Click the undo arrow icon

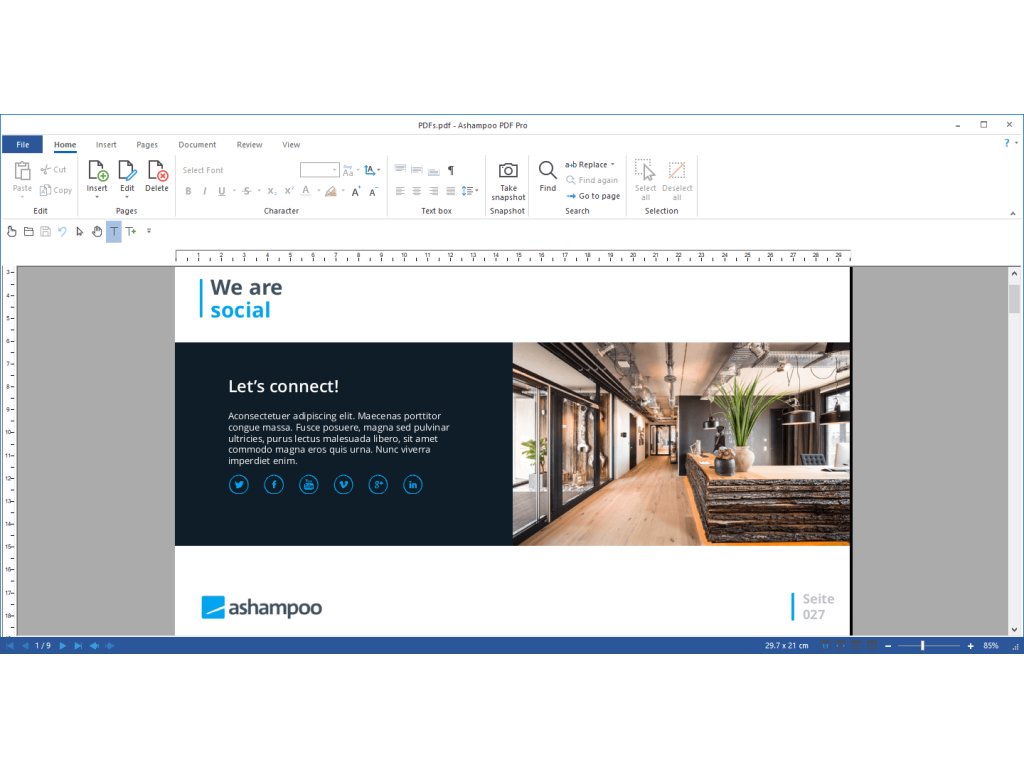pos(62,232)
